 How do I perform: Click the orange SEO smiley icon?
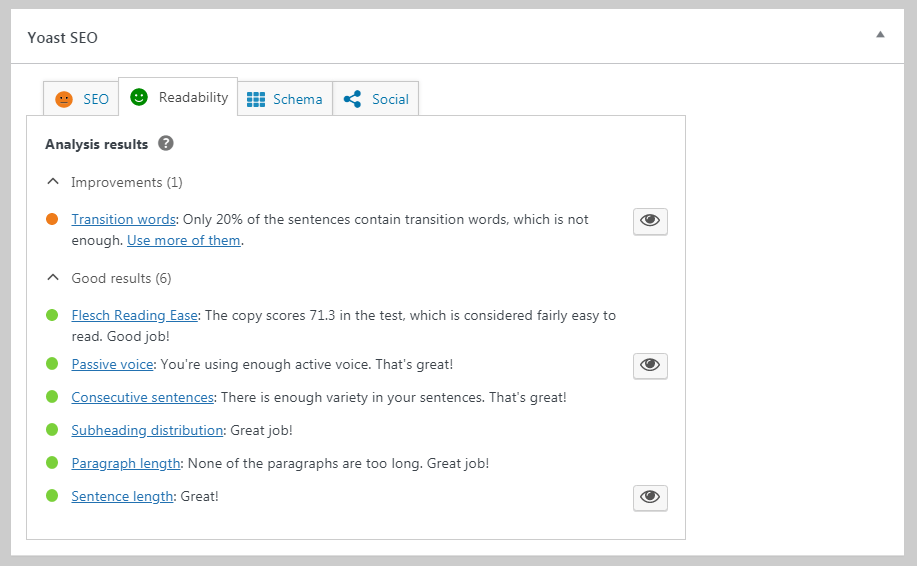tap(64, 99)
